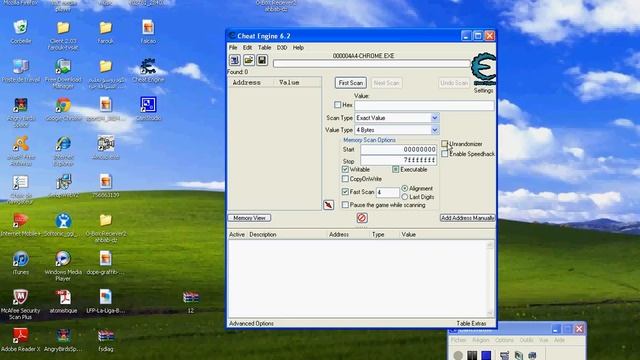Screen dimensions: 640x360
Task: Tick the Enable Speedhack checkbox
Action: [x=444, y=154]
